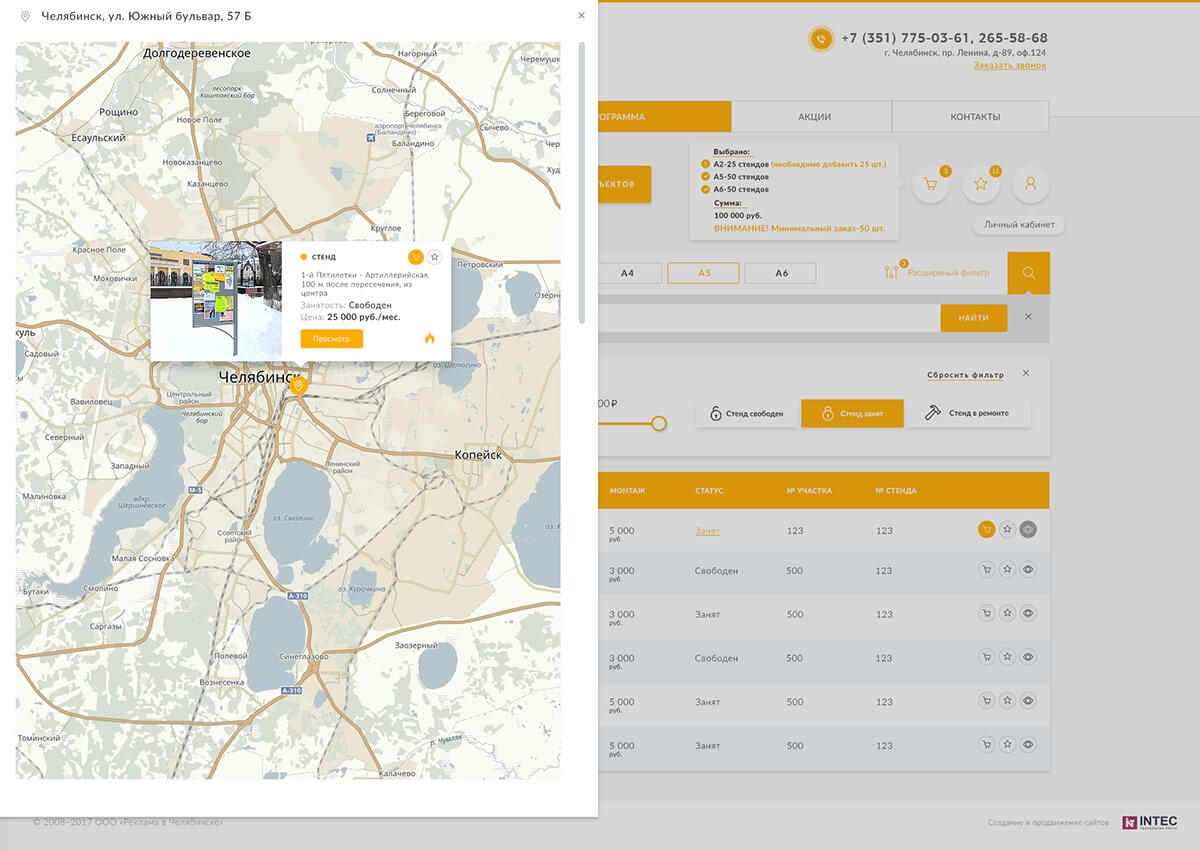Open the shopping cart in header
This screenshot has height=850, width=1200.
click(930, 184)
